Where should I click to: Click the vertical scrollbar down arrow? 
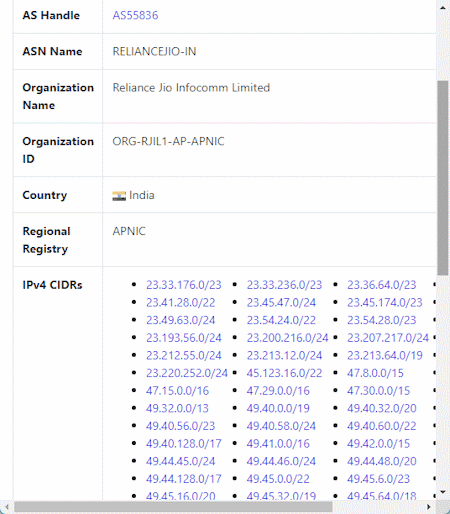click(443, 492)
